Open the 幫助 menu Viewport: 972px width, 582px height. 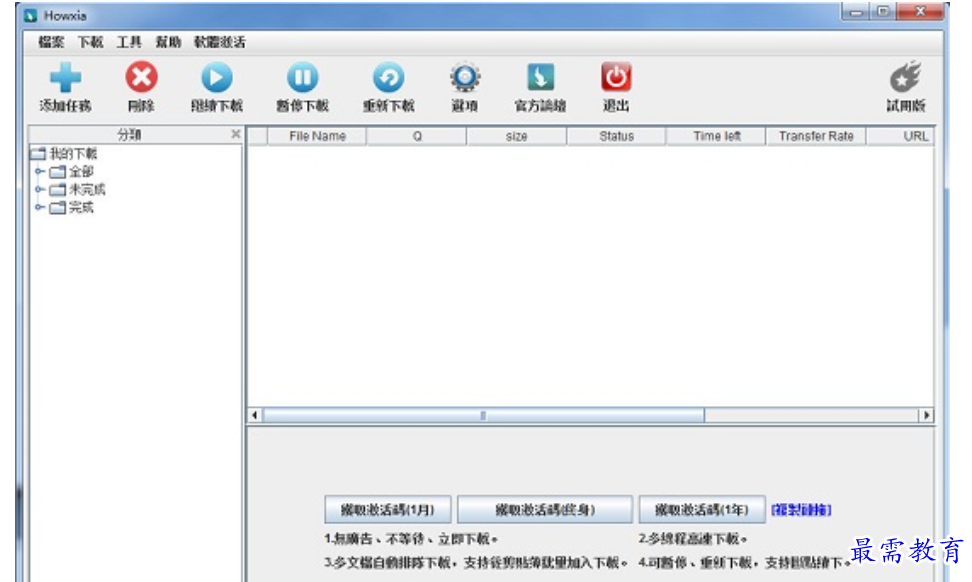pos(168,42)
